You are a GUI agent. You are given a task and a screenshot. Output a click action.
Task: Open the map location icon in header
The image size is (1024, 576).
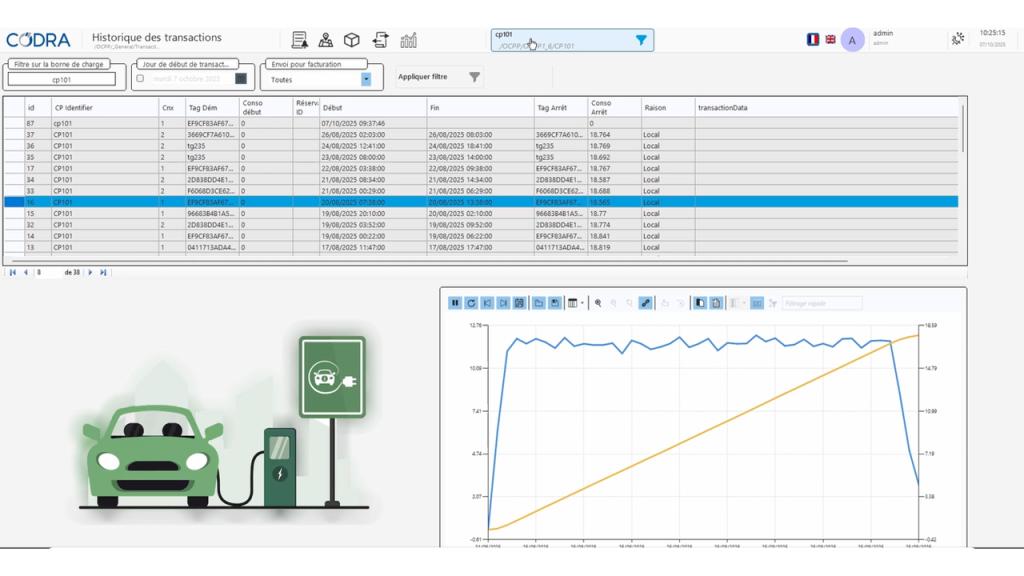[326, 40]
